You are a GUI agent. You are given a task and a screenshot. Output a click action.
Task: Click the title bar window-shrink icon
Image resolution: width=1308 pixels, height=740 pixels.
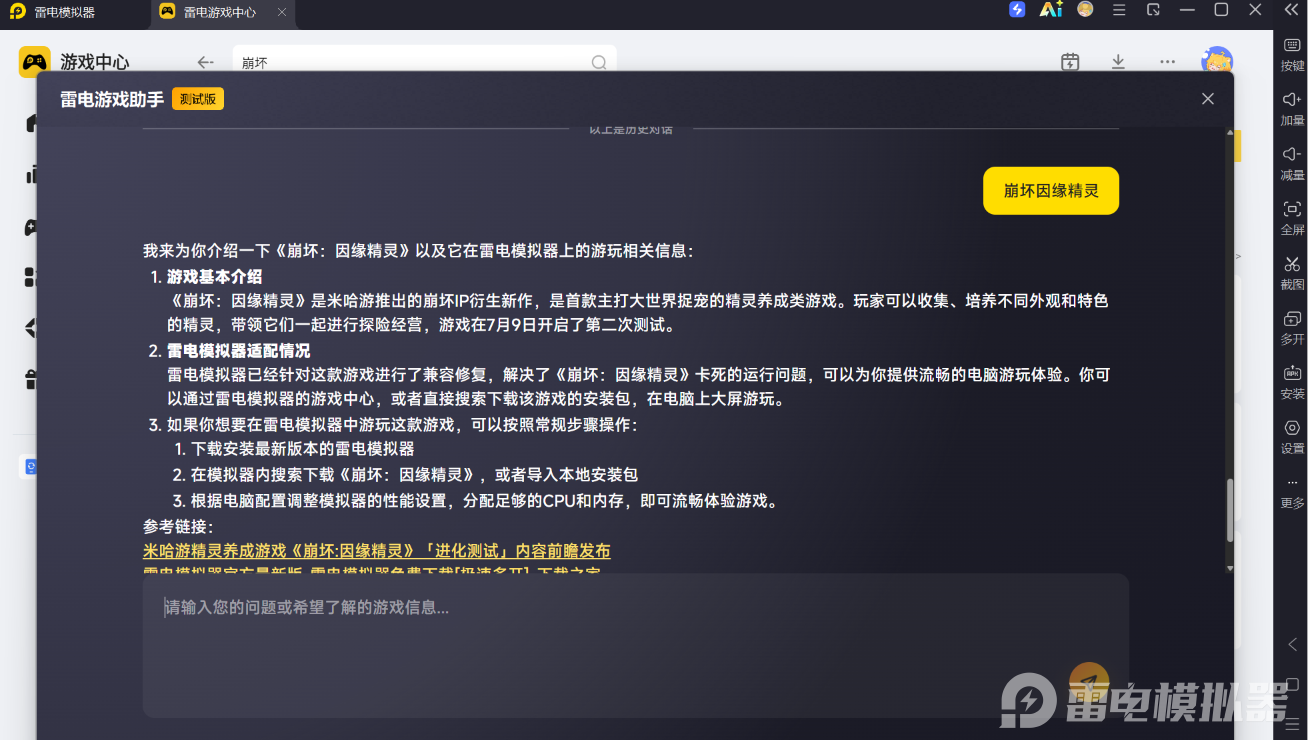(1153, 10)
